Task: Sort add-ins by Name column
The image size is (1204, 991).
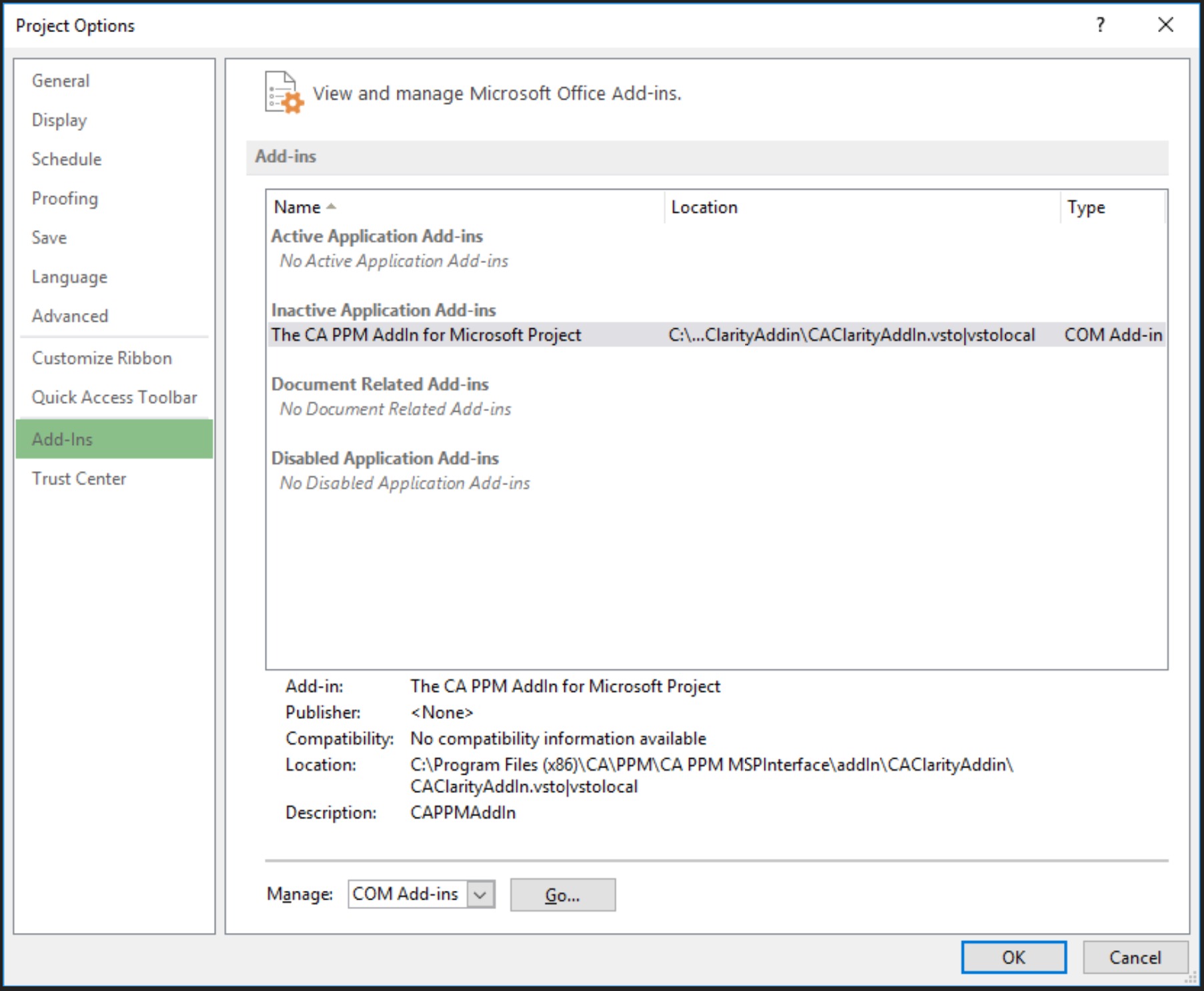Action: (466, 208)
